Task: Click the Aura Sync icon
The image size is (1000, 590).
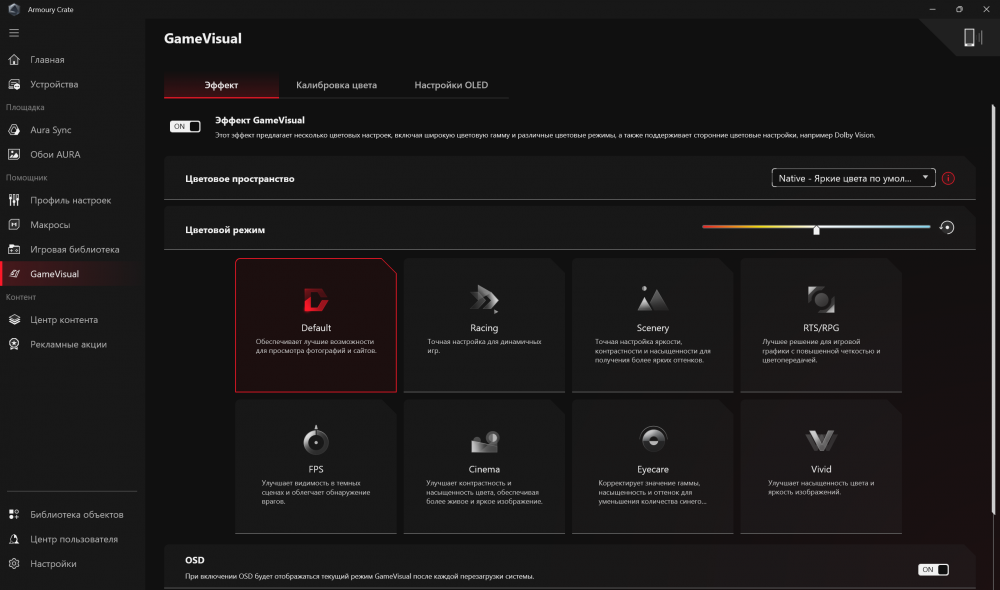Action: [14, 129]
